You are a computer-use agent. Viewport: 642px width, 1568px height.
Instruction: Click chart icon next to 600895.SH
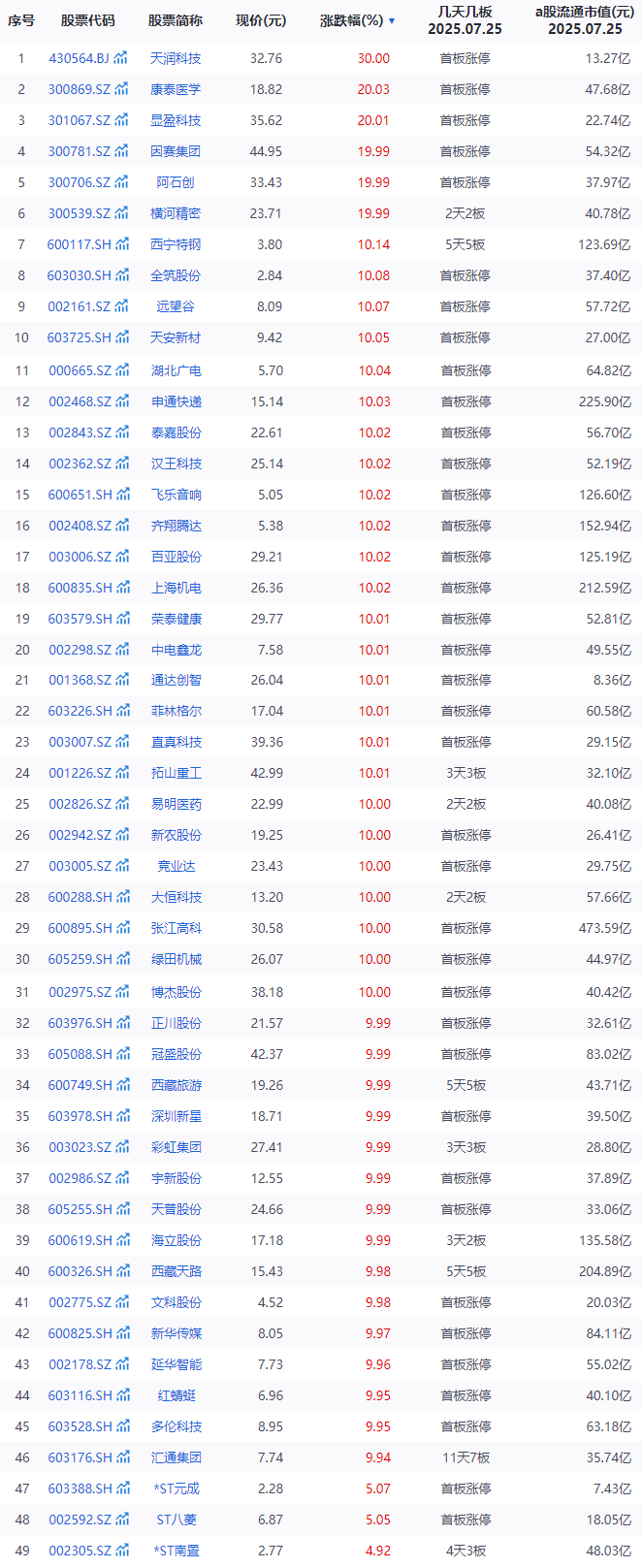click(122, 928)
